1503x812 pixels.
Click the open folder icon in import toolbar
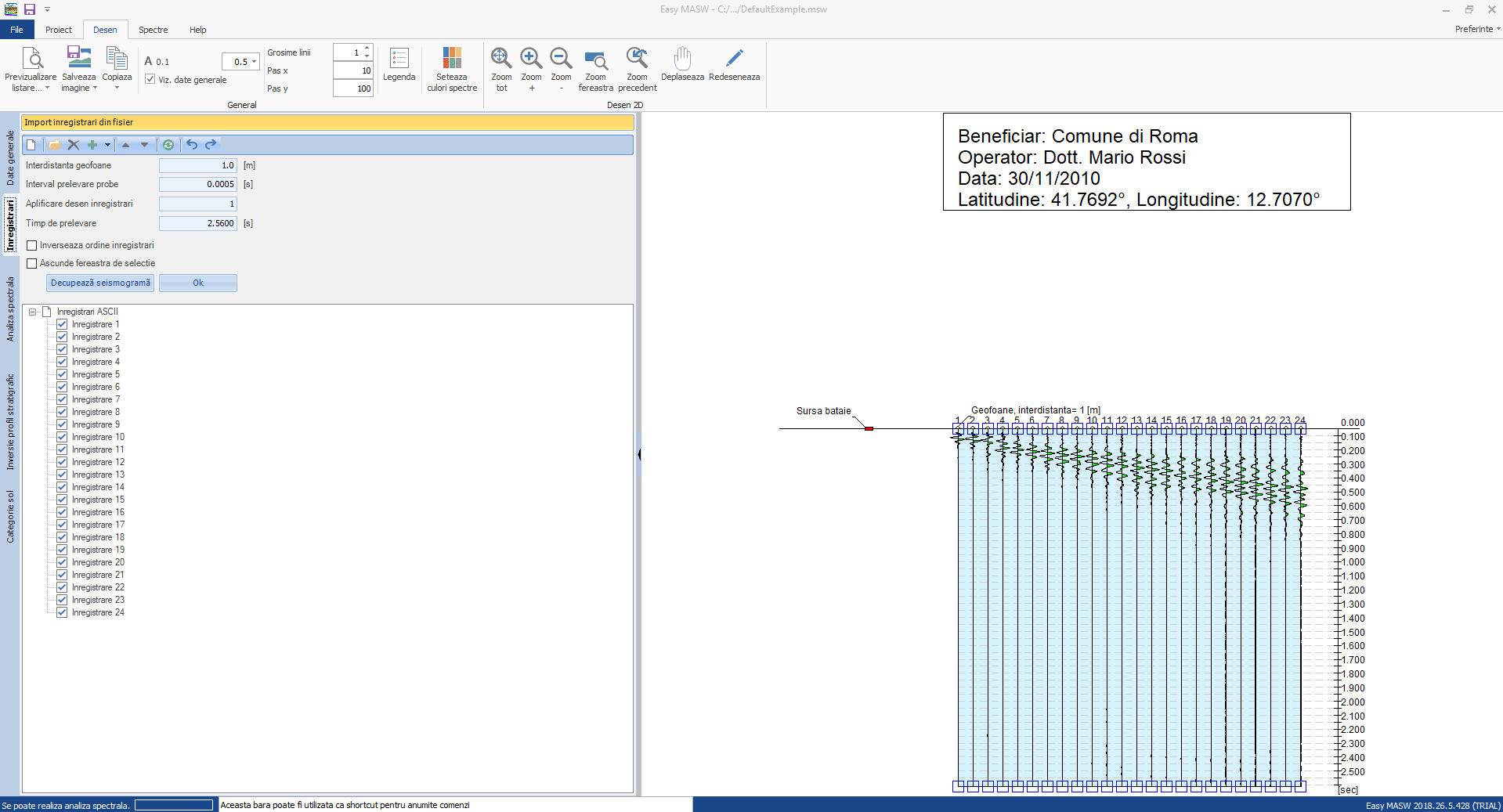tap(54, 145)
